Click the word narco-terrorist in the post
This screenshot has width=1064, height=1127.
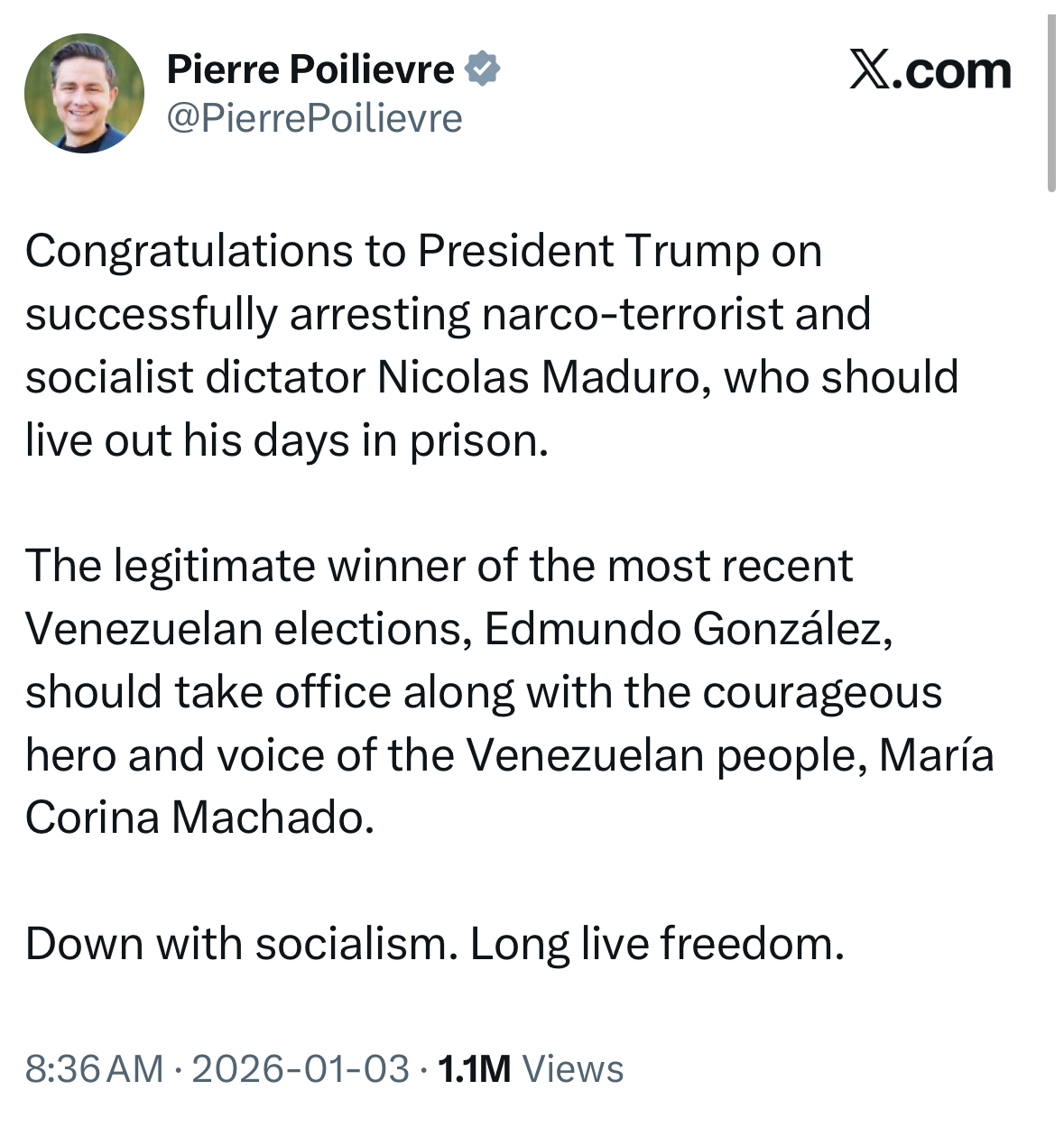620,314
